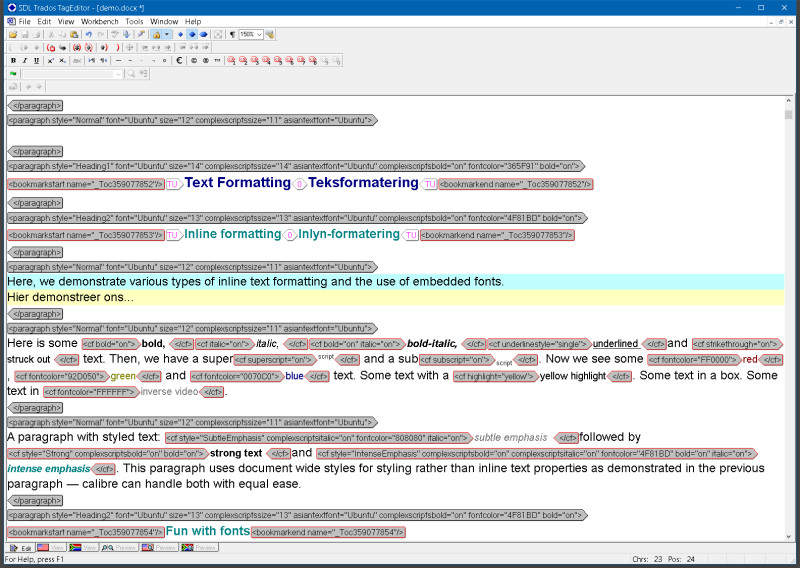Toggle subscript formatting
This screenshot has height=568, width=800.
[62, 61]
